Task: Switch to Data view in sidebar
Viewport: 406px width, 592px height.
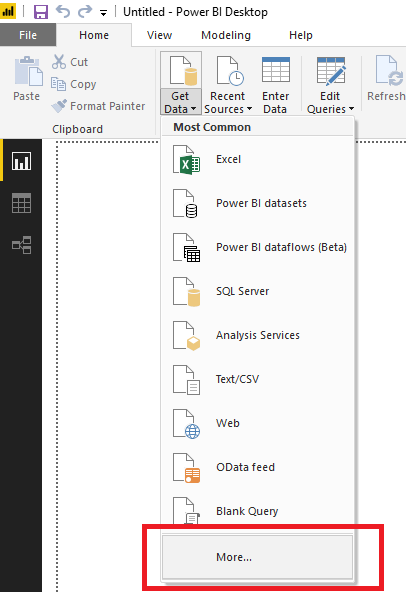Action: tap(22, 203)
